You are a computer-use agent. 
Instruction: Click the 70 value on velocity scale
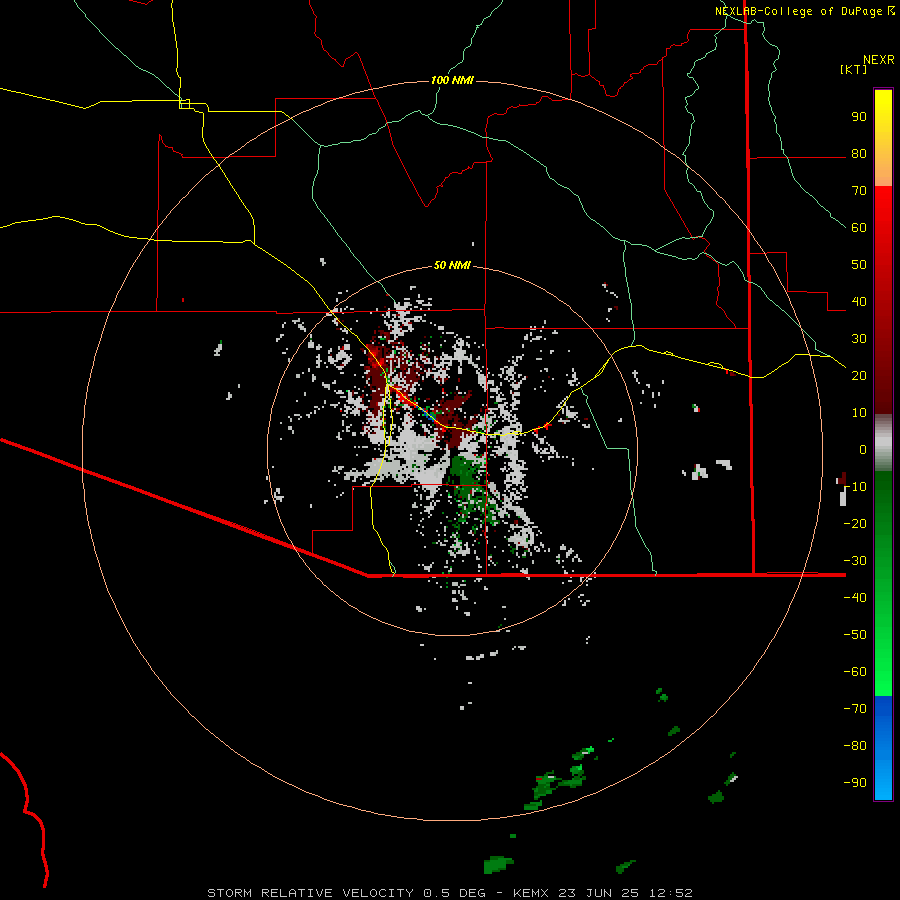coord(859,191)
